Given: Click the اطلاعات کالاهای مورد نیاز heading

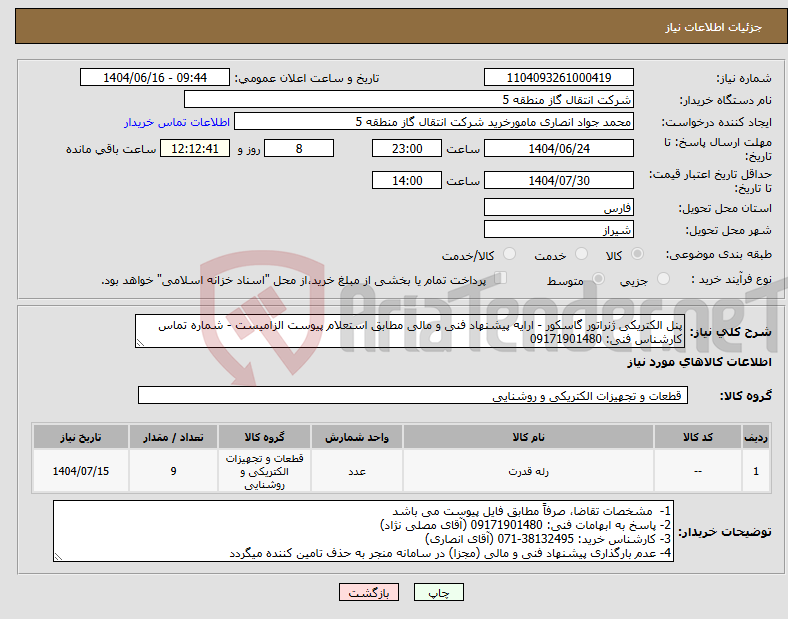Looking at the screenshot, I should tap(699, 362).
